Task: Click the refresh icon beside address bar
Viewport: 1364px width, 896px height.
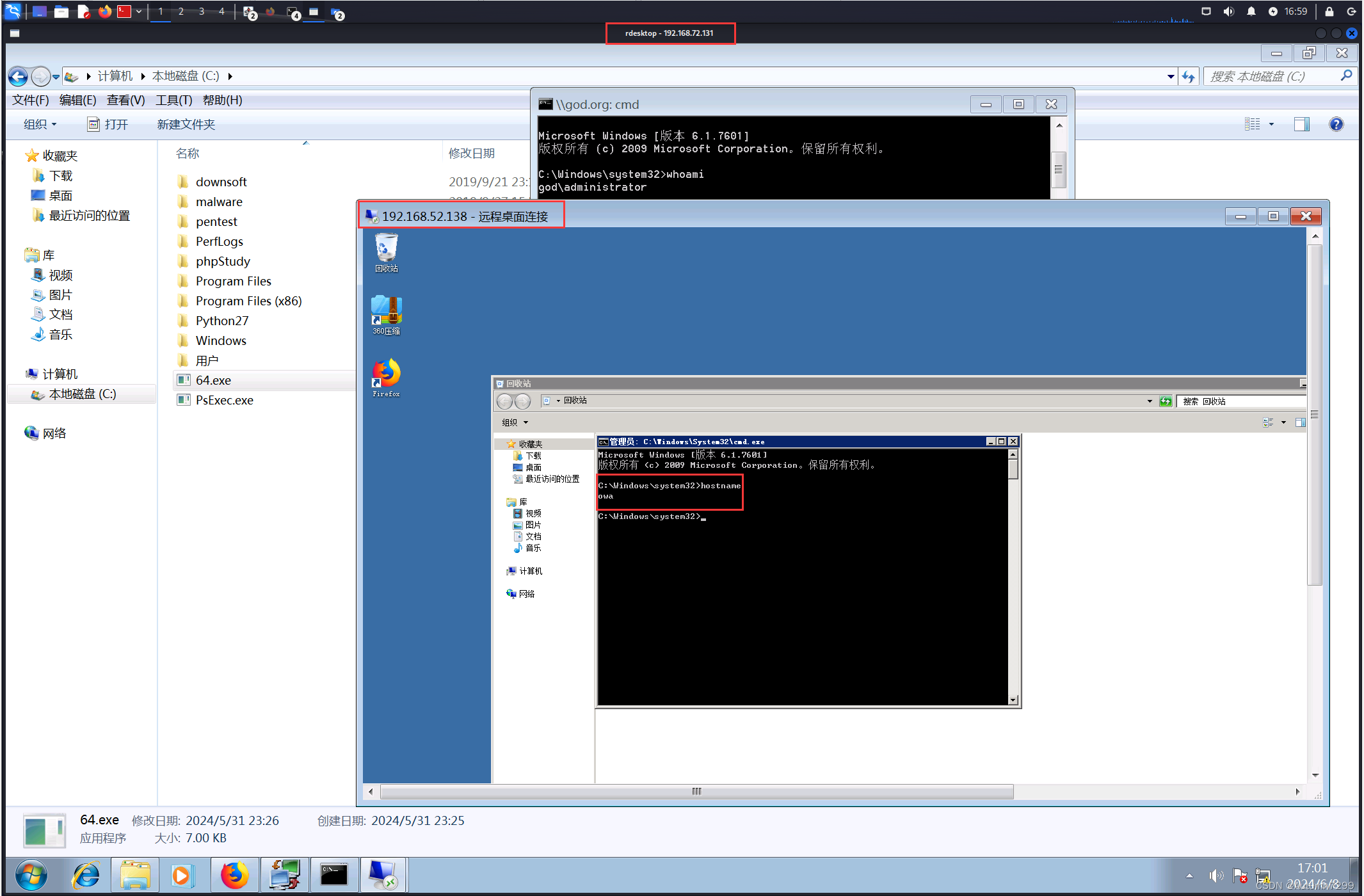Action: [1189, 77]
